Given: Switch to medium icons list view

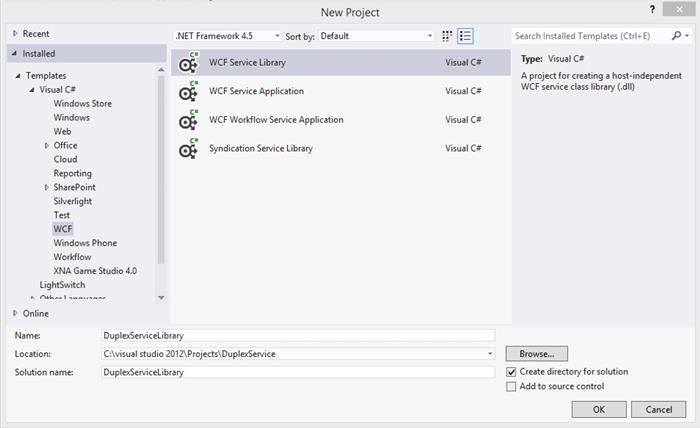Looking at the screenshot, I should click(465, 36).
